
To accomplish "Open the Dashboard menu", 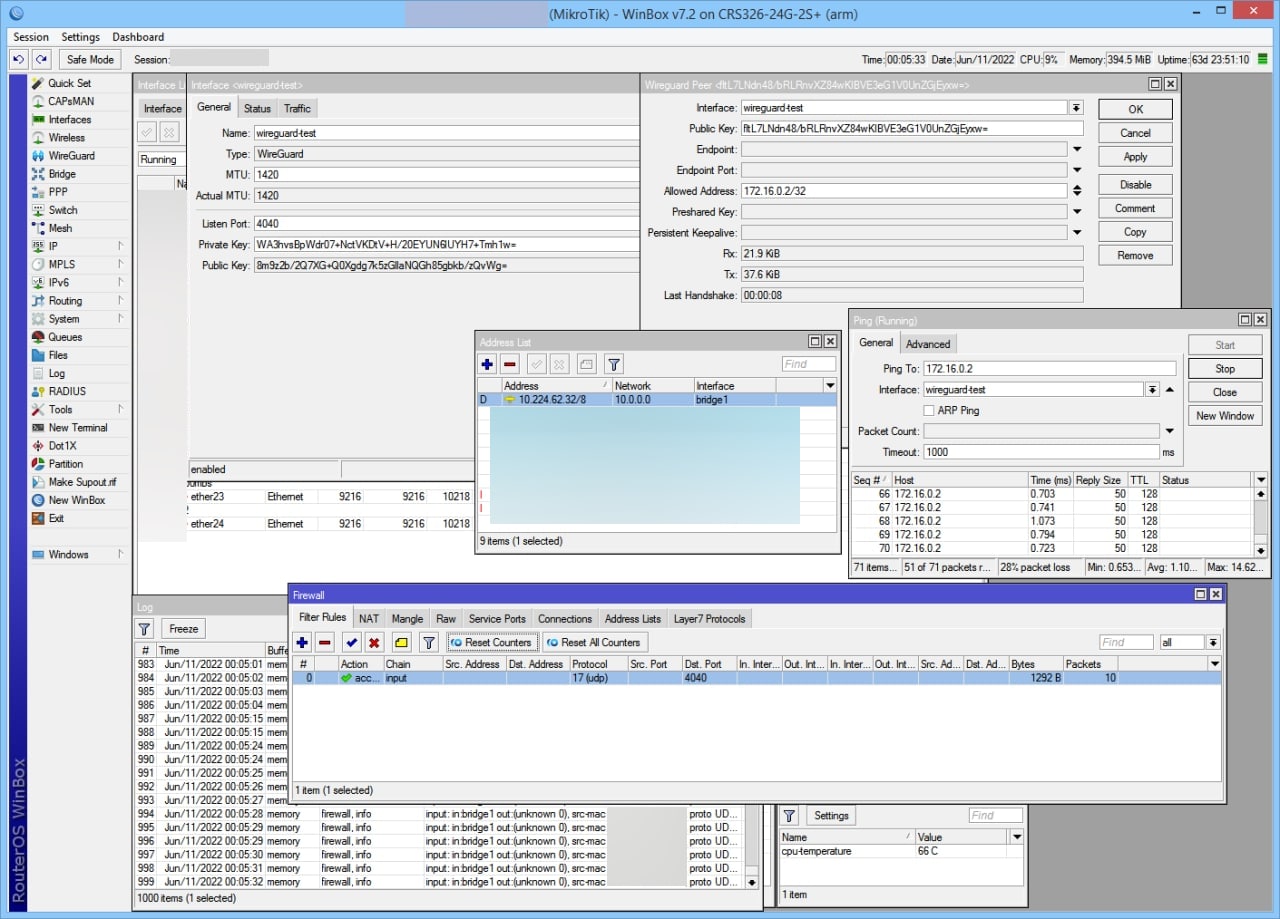I will click(138, 37).
